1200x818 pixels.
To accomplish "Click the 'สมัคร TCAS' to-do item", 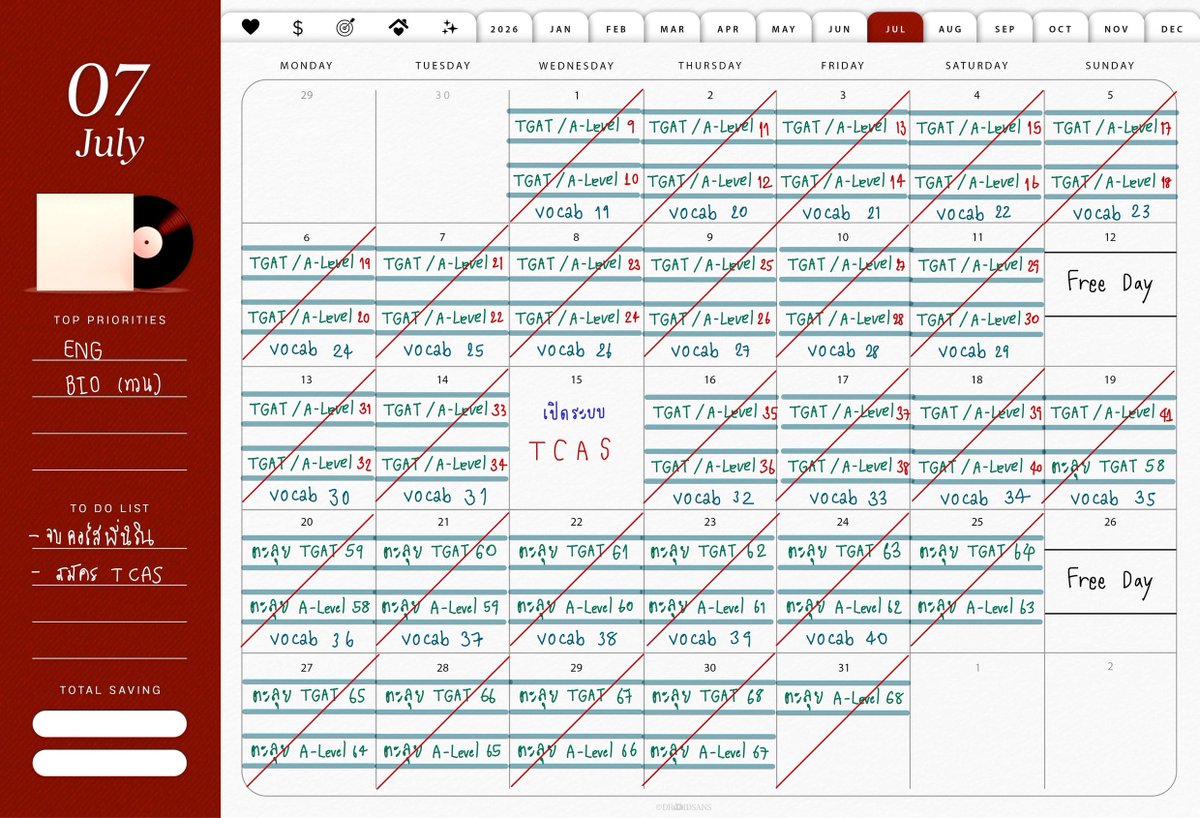I will [x=110, y=575].
